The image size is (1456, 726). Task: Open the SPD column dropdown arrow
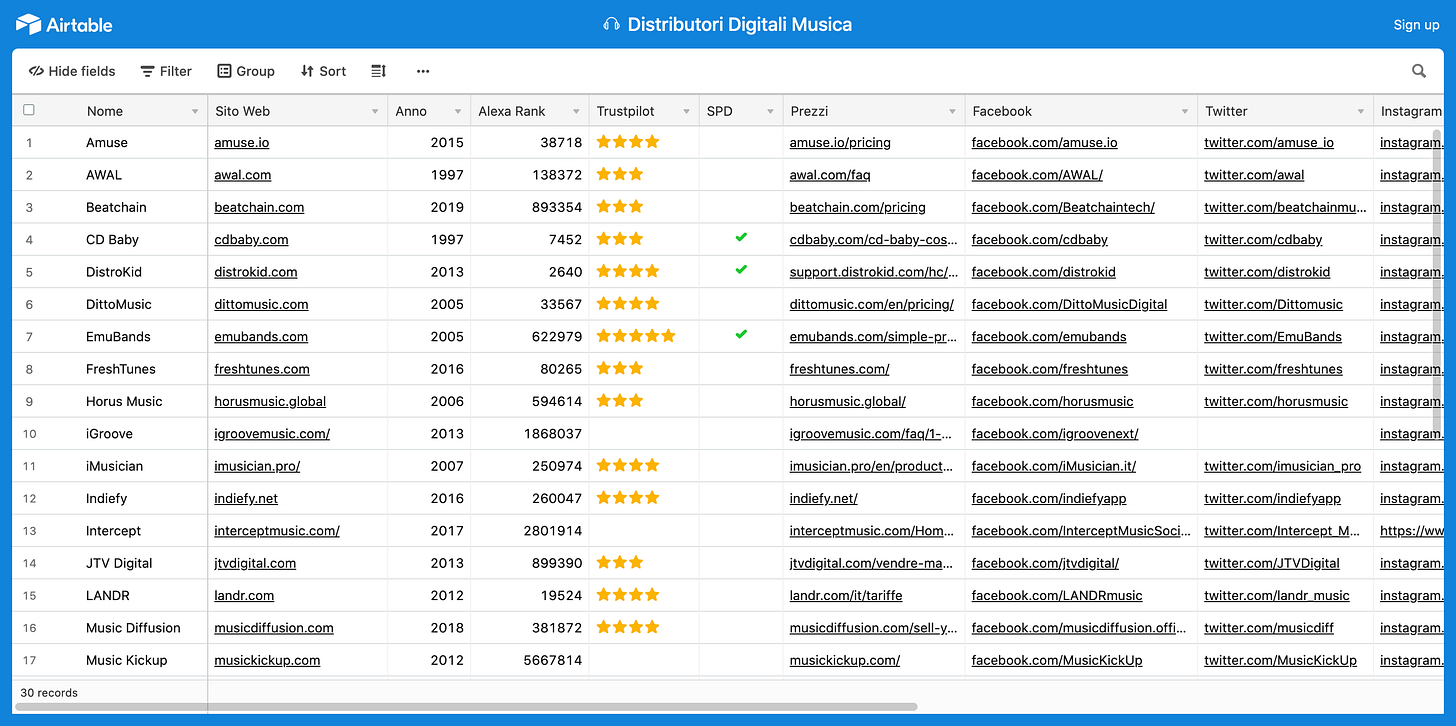coord(771,111)
